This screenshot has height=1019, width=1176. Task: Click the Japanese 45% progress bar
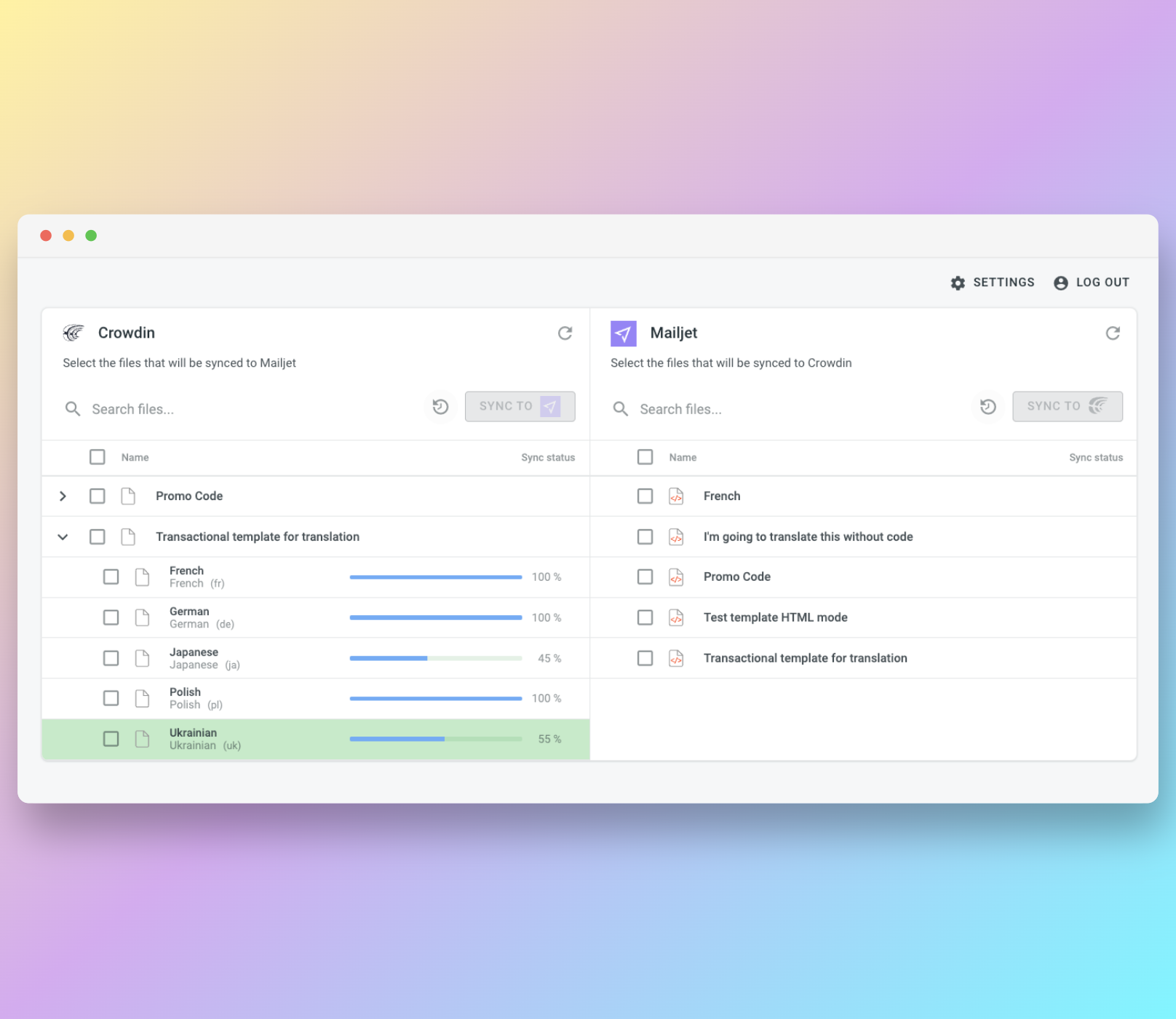436,659
